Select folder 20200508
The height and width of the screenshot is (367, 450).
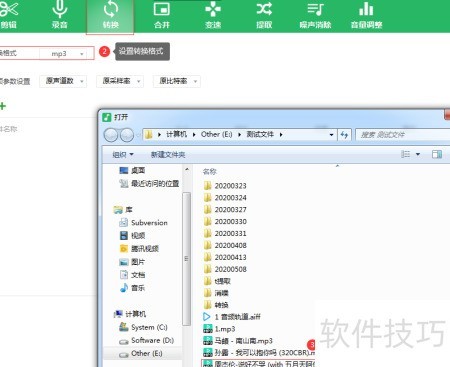pos(226,269)
